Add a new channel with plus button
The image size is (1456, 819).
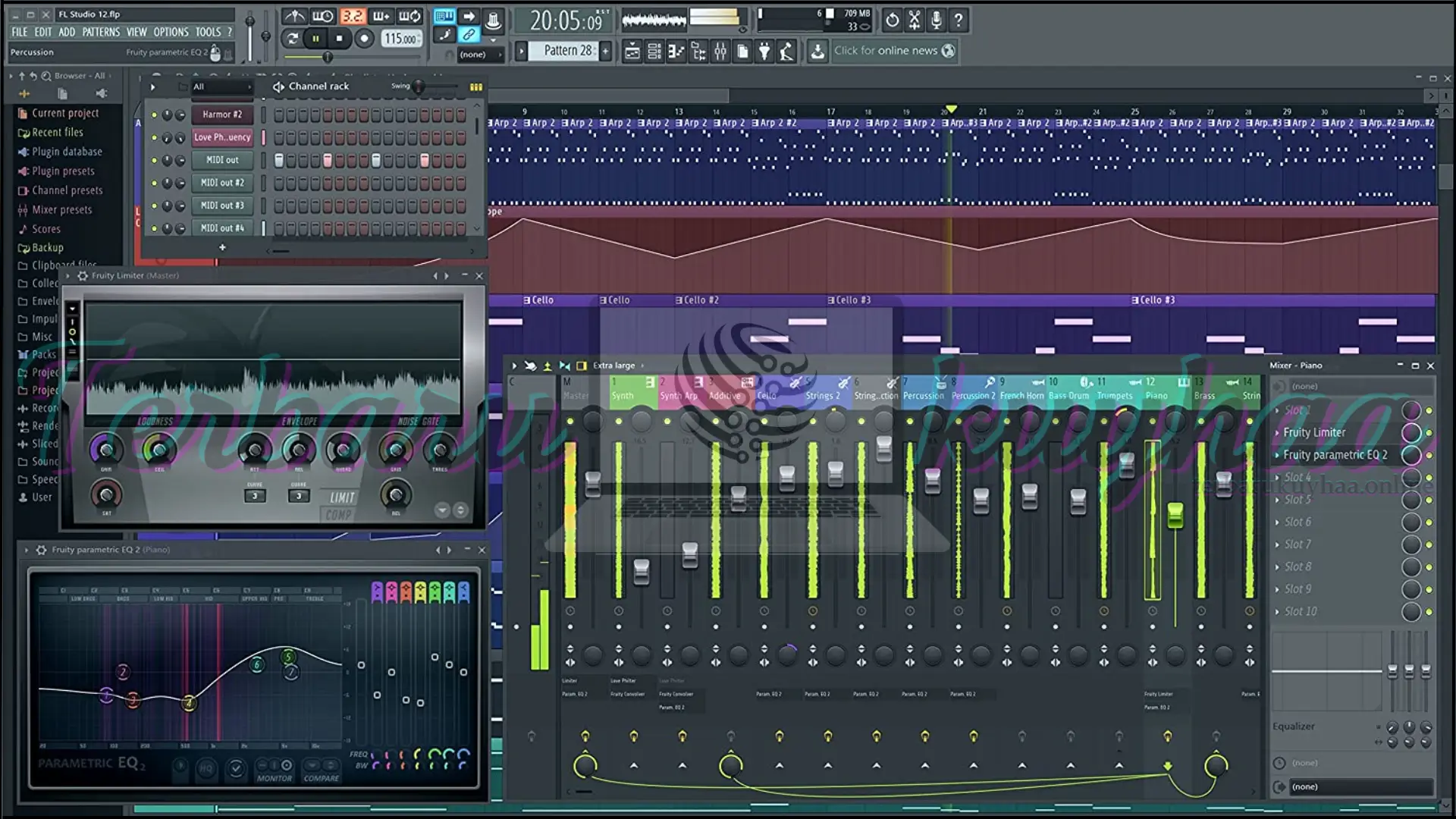click(x=222, y=247)
